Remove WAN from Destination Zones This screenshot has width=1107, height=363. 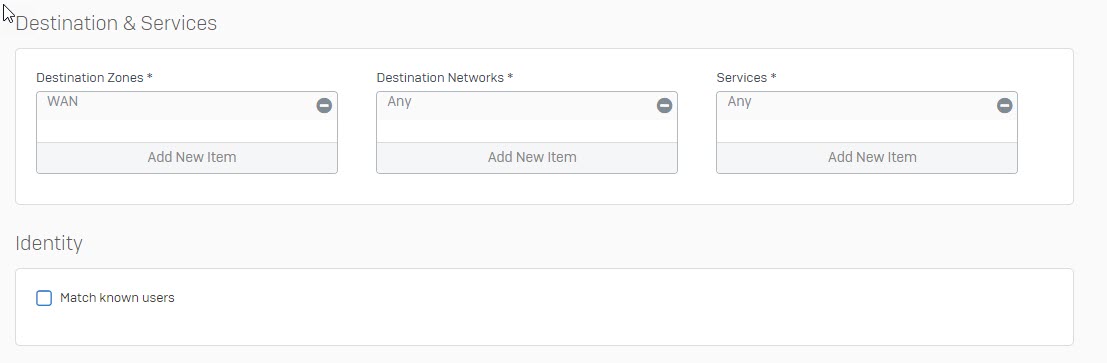[x=324, y=106]
